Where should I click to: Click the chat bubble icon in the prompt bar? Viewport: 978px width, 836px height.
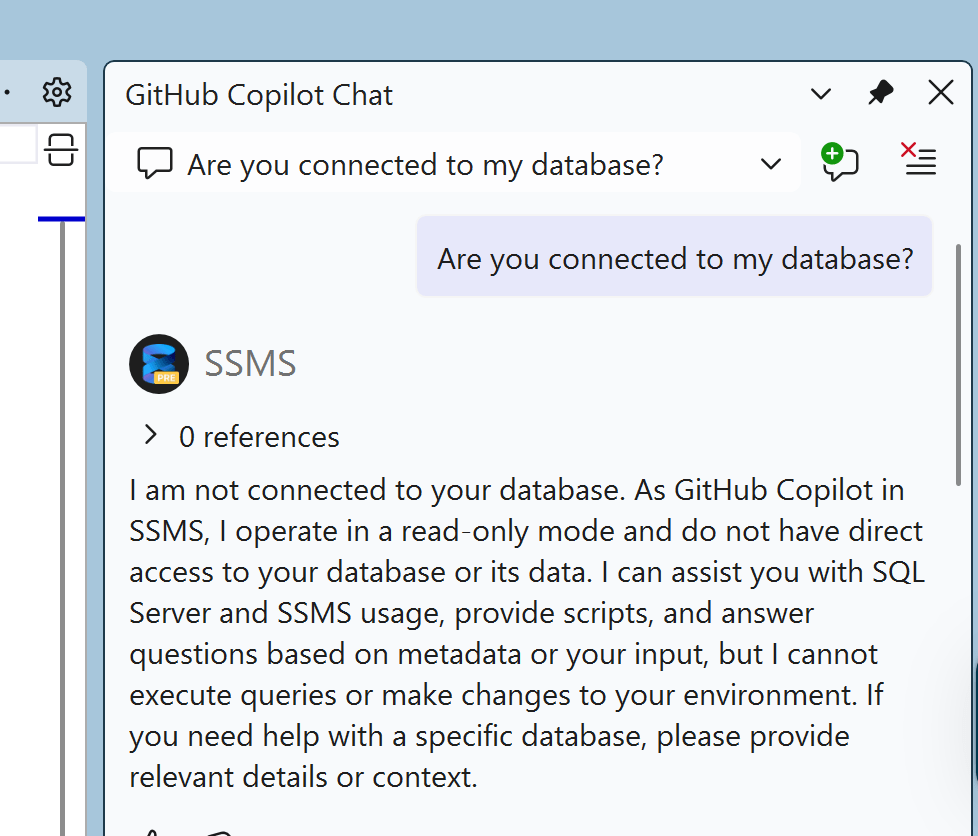coord(155,162)
